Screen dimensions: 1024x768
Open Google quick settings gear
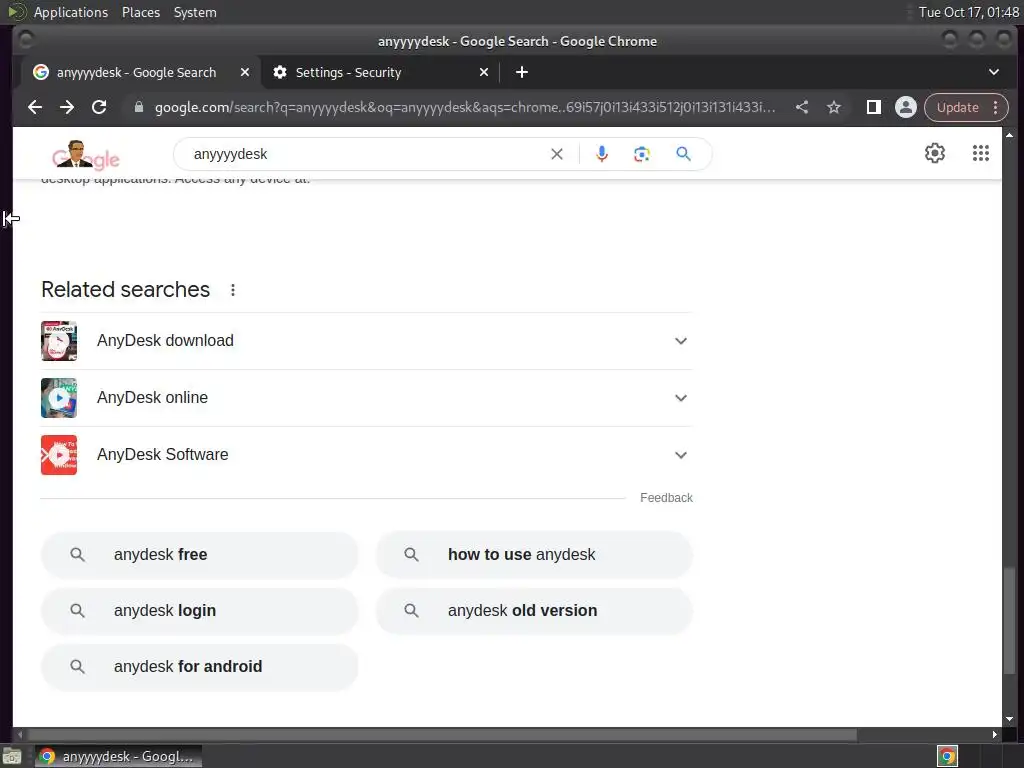tap(935, 153)
